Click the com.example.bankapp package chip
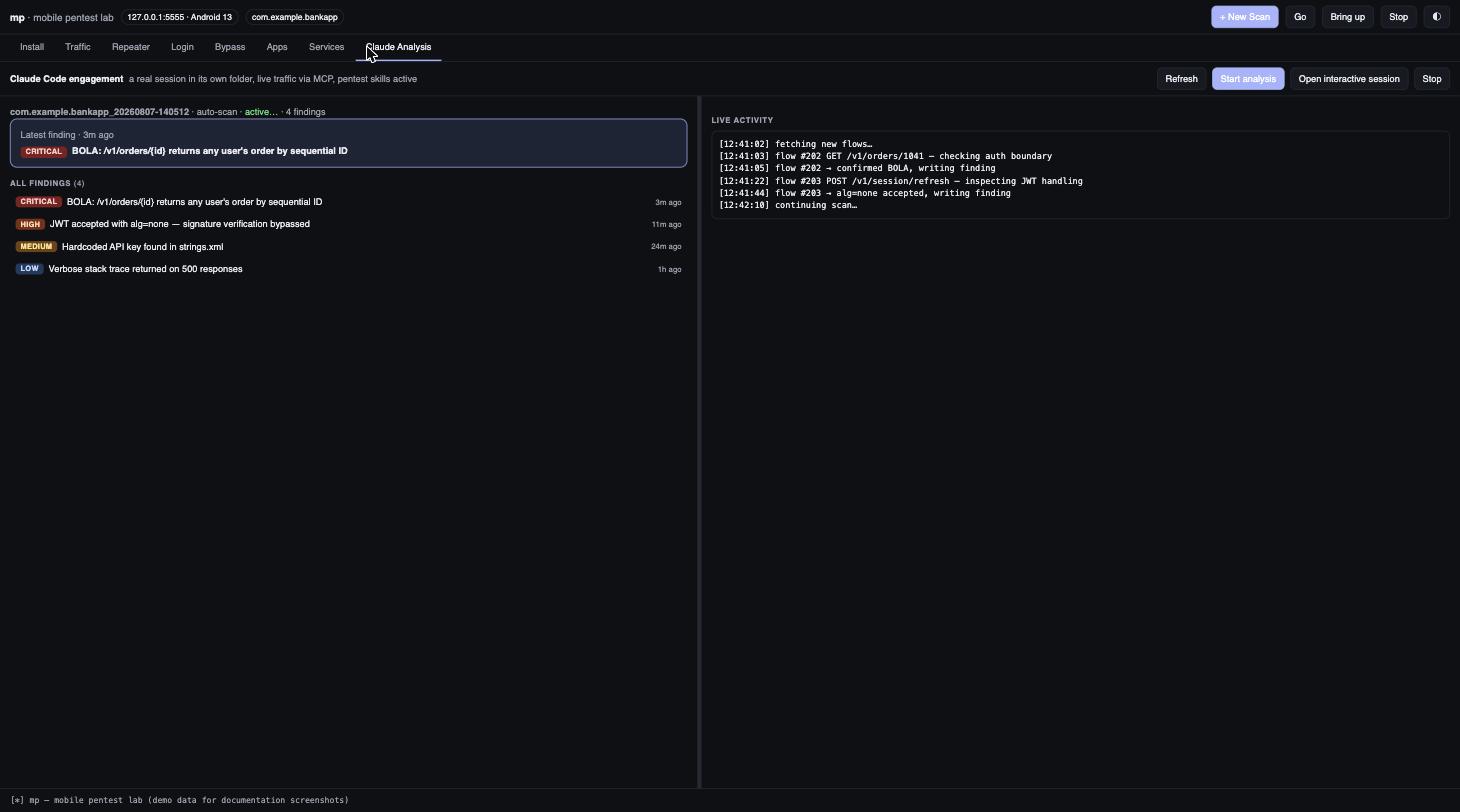1460x812 pixels. 295,17
